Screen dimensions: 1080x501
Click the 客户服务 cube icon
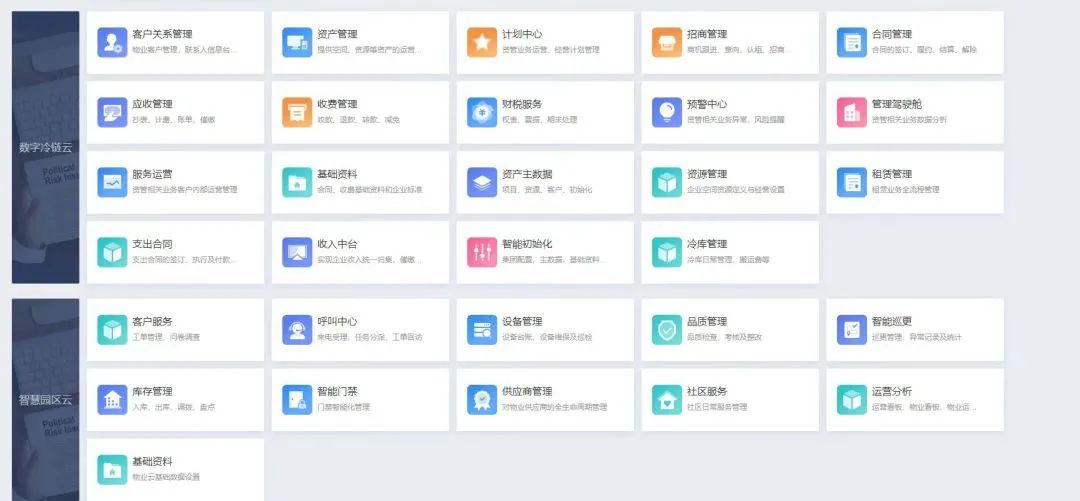(x=112, y=329)
